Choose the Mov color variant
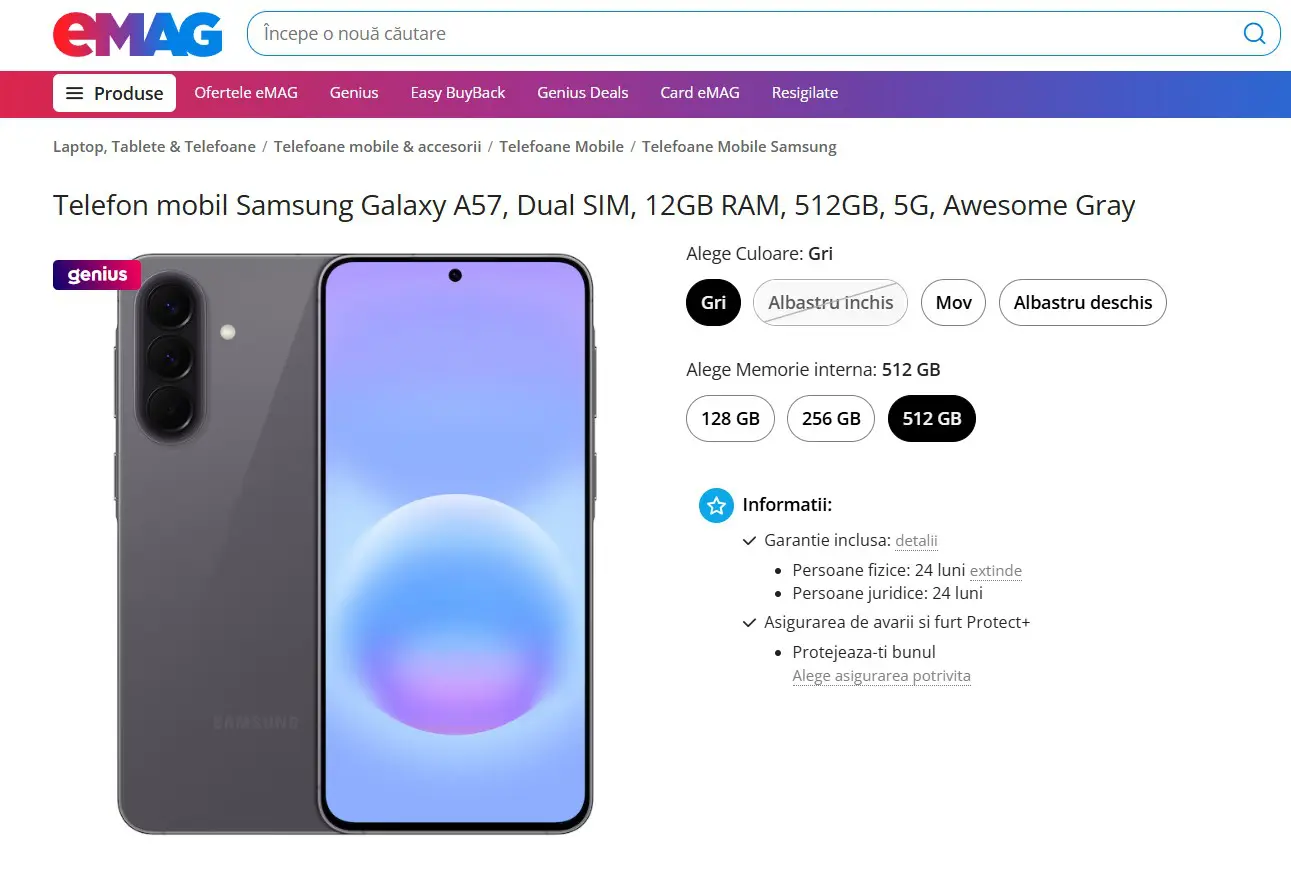This screenshot has width=1291, height=872. (953, 303)
